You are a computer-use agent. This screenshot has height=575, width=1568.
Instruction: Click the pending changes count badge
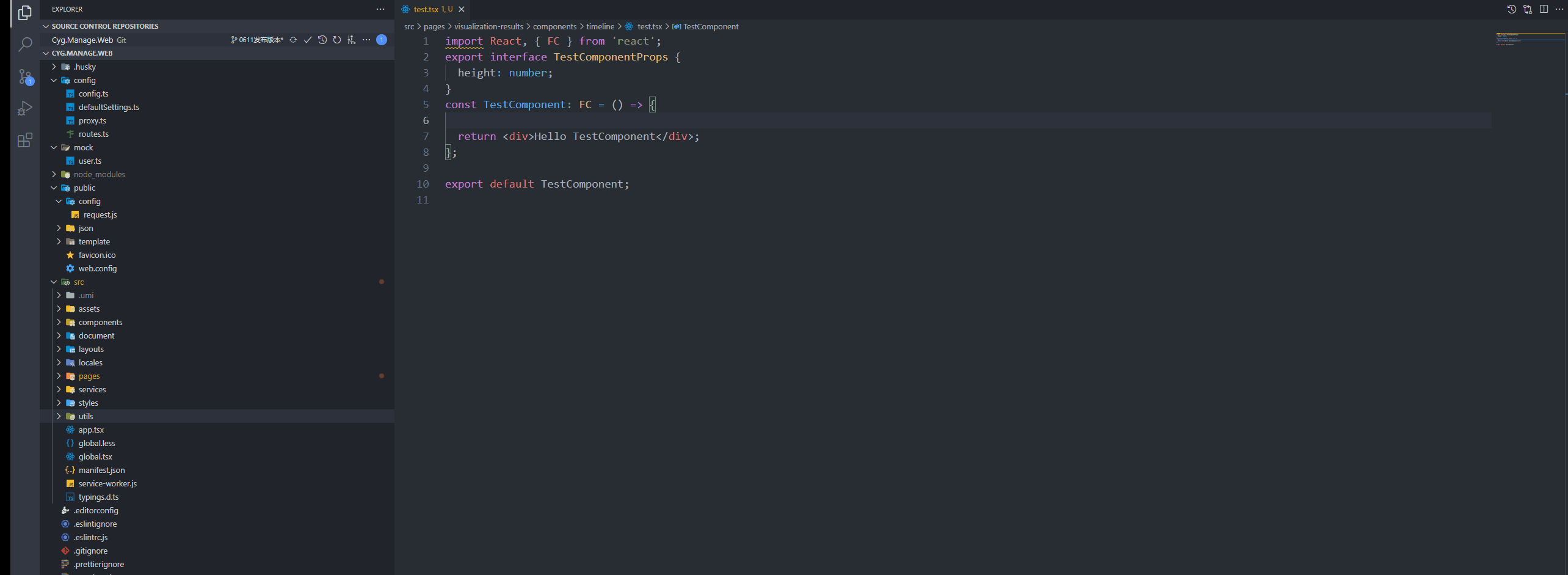(382, 40)
